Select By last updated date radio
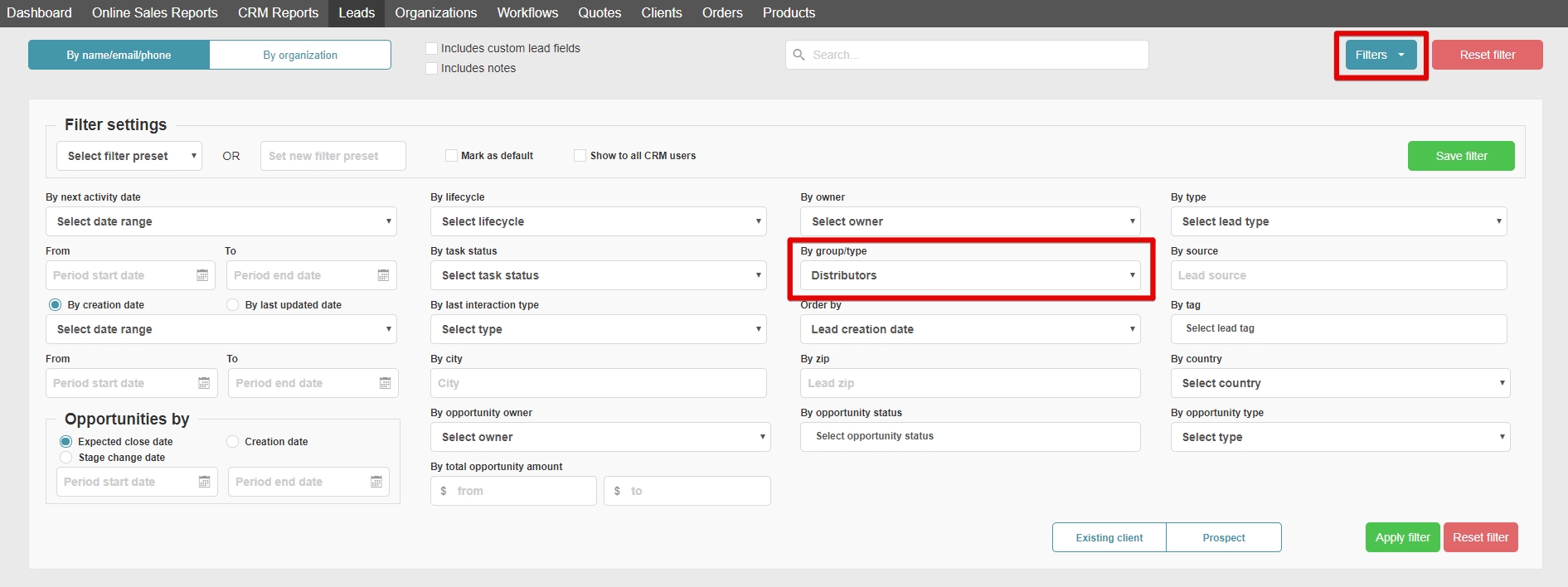 [x=233, y=305]
